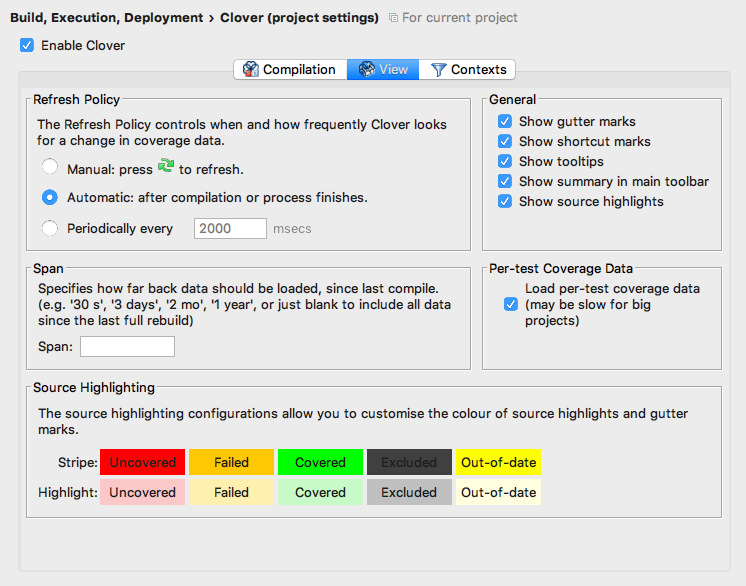Click the msecs interval field showing 2000
This screenshot has width=746, height=586.
230,228
